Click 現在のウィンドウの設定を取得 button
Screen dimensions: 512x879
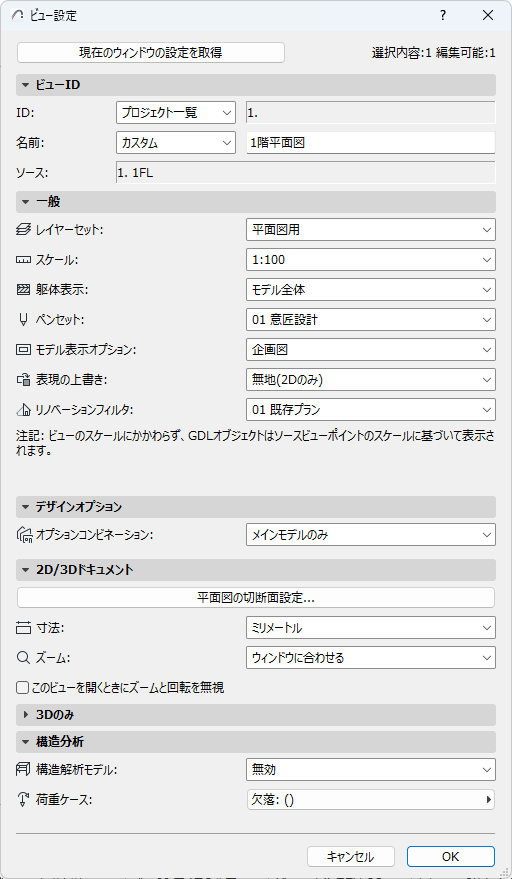pyautogui.click(x=151, y=53)
